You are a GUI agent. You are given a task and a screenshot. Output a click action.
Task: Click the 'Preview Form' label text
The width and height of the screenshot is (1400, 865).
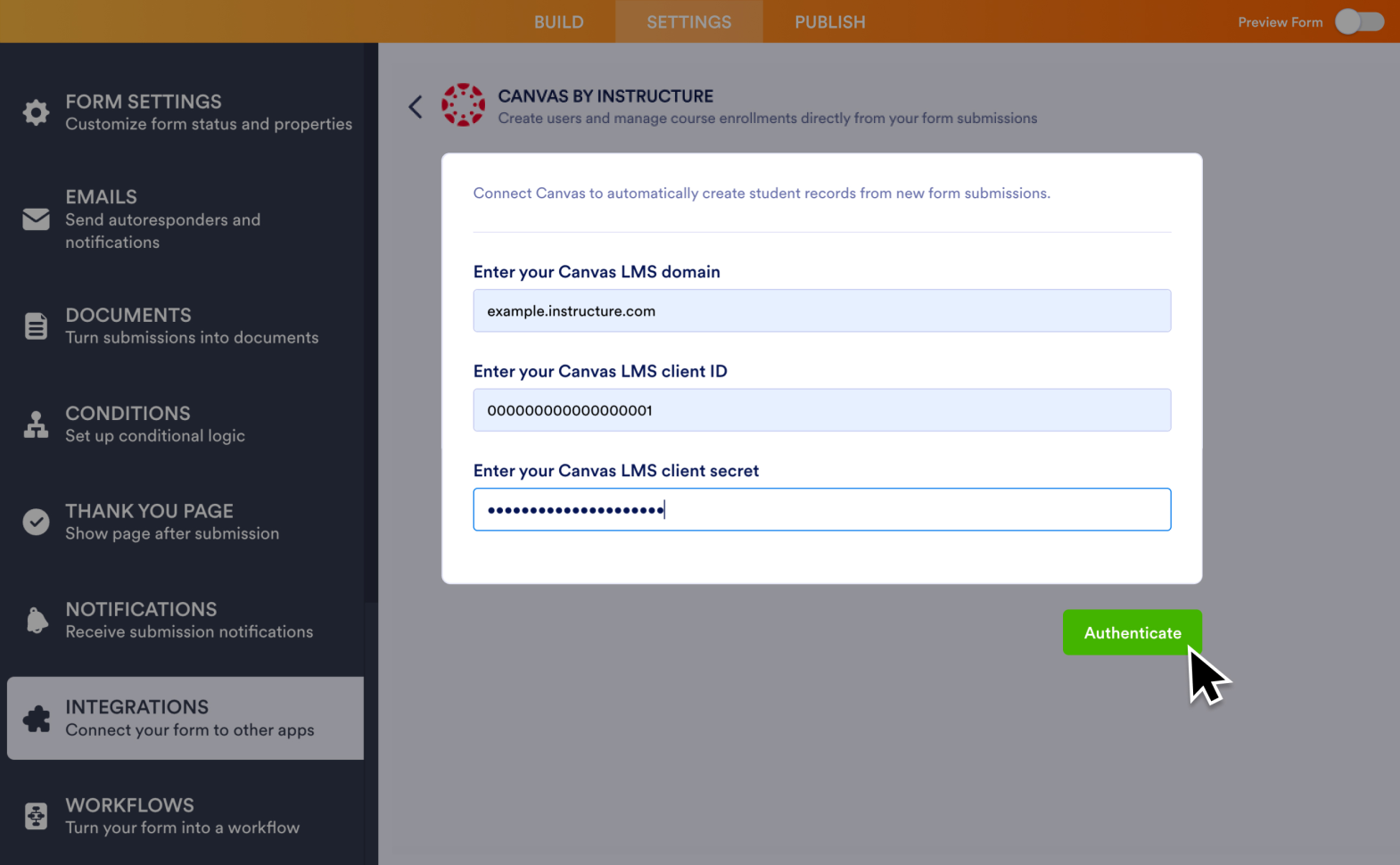coord(1281,22)
